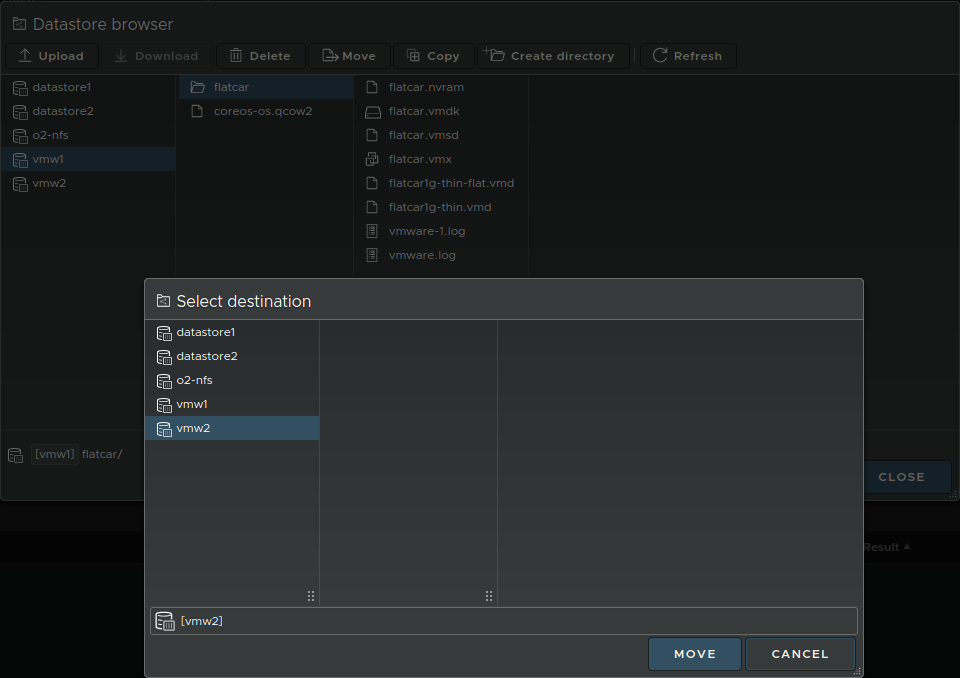960x678 pixels.
Task: Grab second column resize handle in dialog
Action: pyautogui.click(x=489, y=596)
